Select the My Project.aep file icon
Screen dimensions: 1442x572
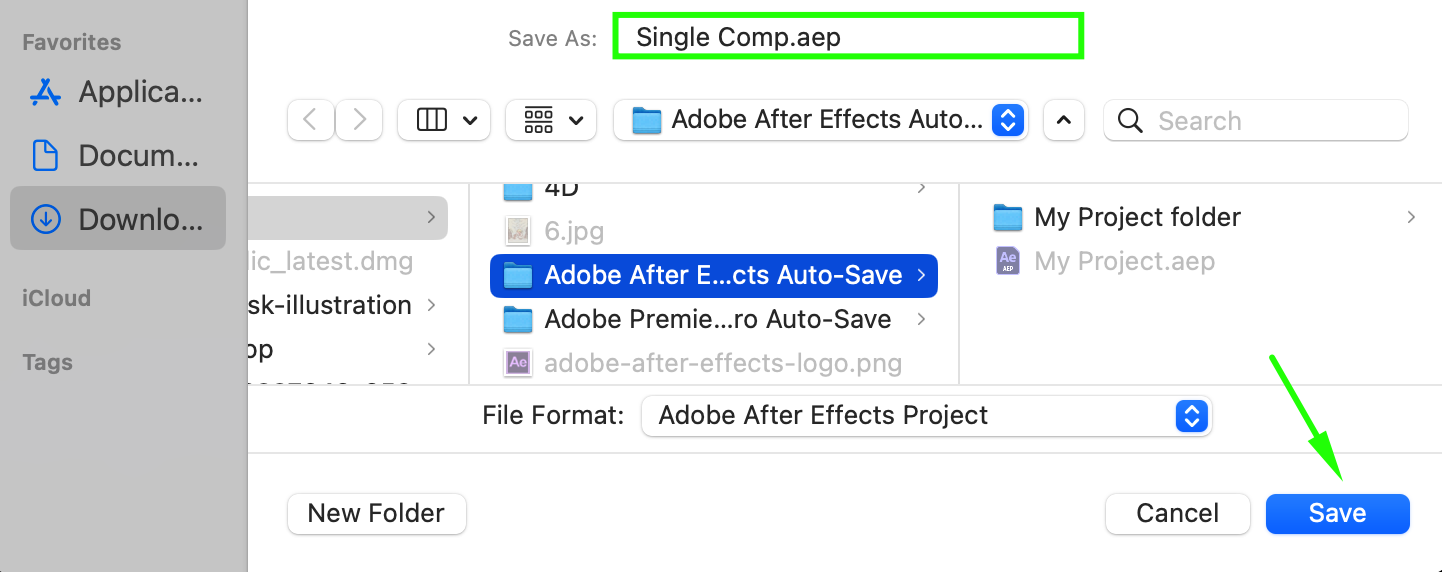[x=1008, y=261]
